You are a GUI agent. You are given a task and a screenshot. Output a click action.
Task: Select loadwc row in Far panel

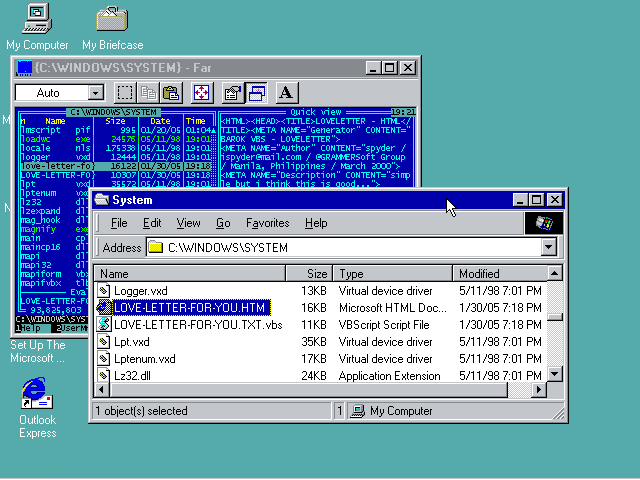pyautogui.click(x=117, y=139)
